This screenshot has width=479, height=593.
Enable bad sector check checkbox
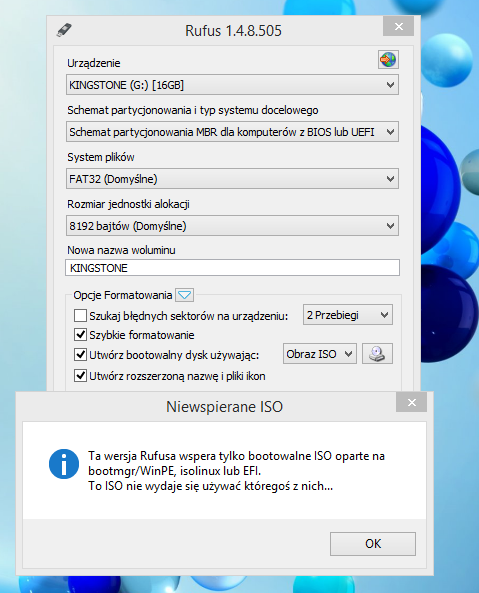click(80, 315)
